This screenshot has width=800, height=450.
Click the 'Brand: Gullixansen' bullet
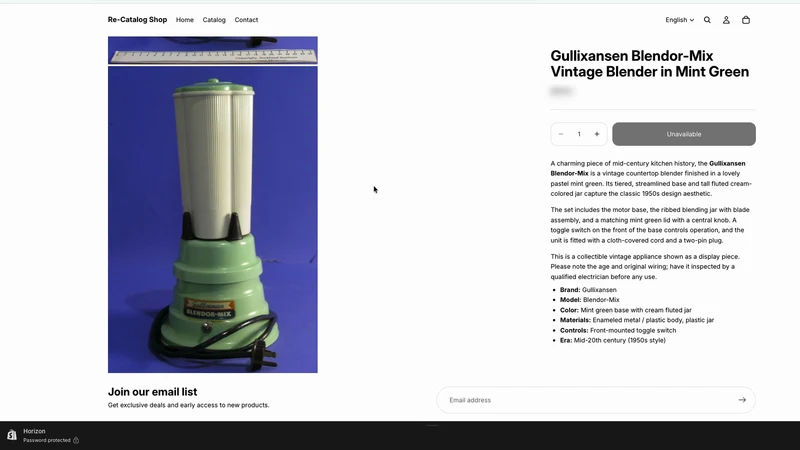click(588, 290)
